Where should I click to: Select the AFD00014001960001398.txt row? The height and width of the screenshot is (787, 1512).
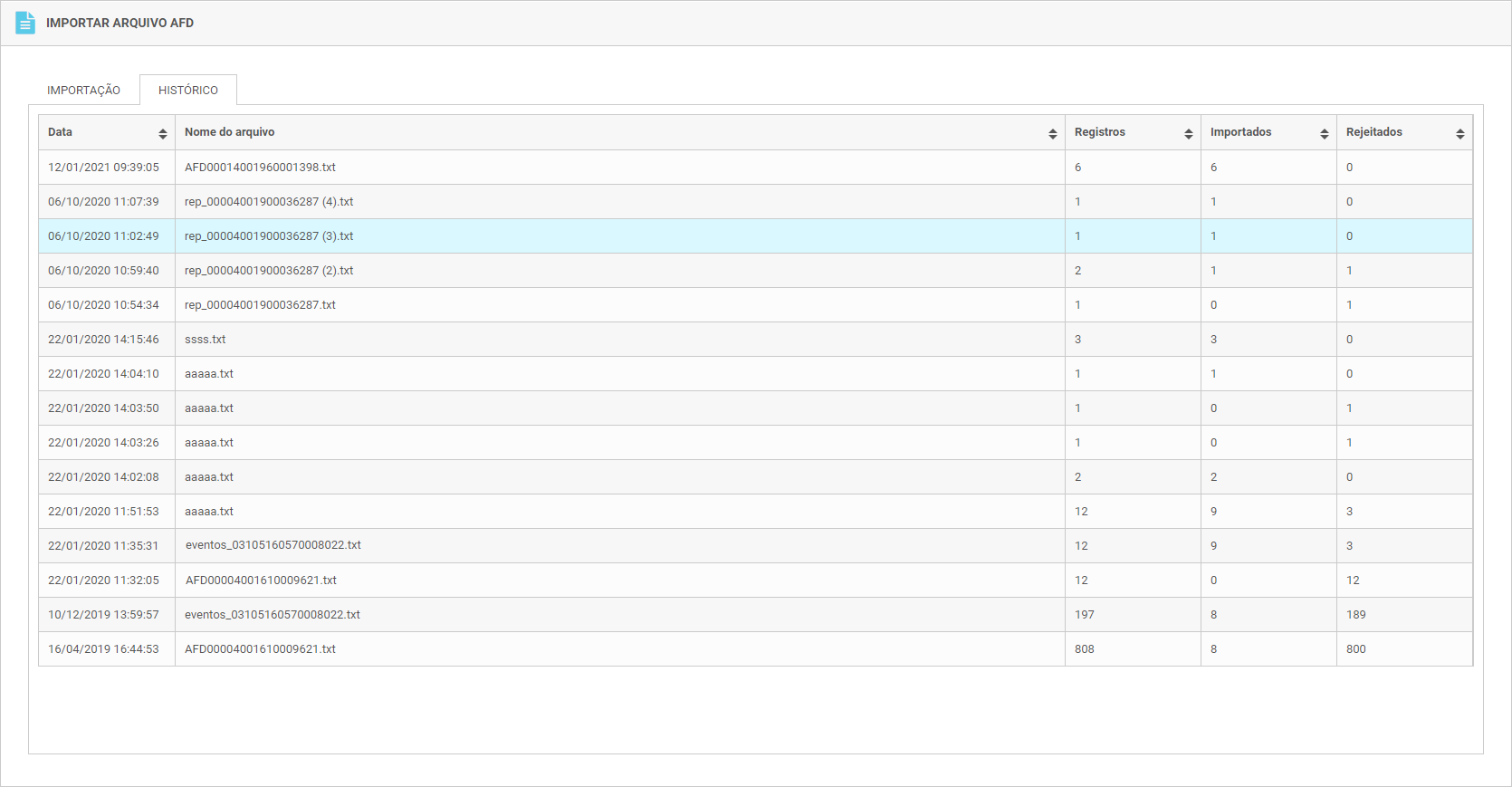point(260,168)
